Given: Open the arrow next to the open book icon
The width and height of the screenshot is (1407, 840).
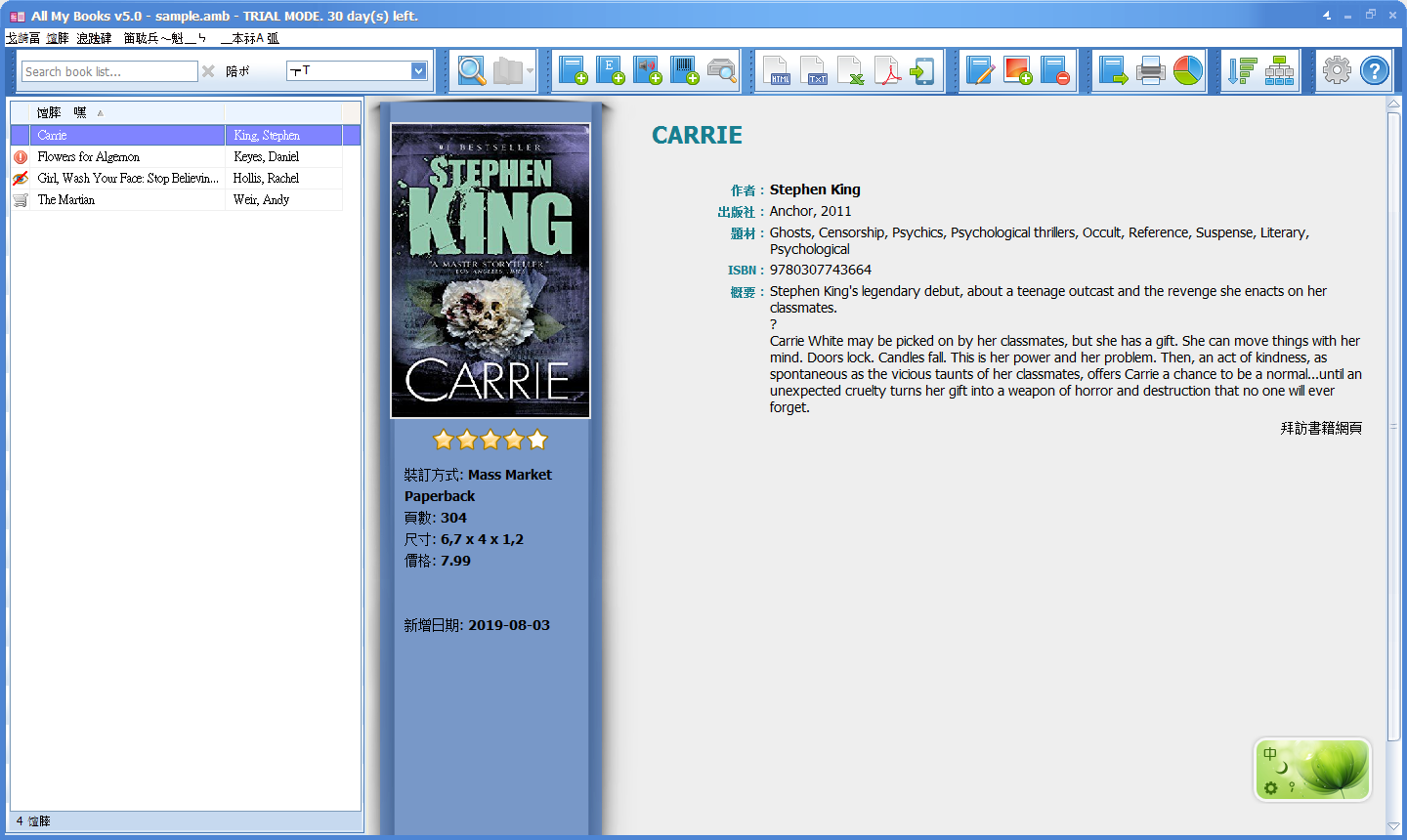Looking at the screenshot, I should coord(530,70).
